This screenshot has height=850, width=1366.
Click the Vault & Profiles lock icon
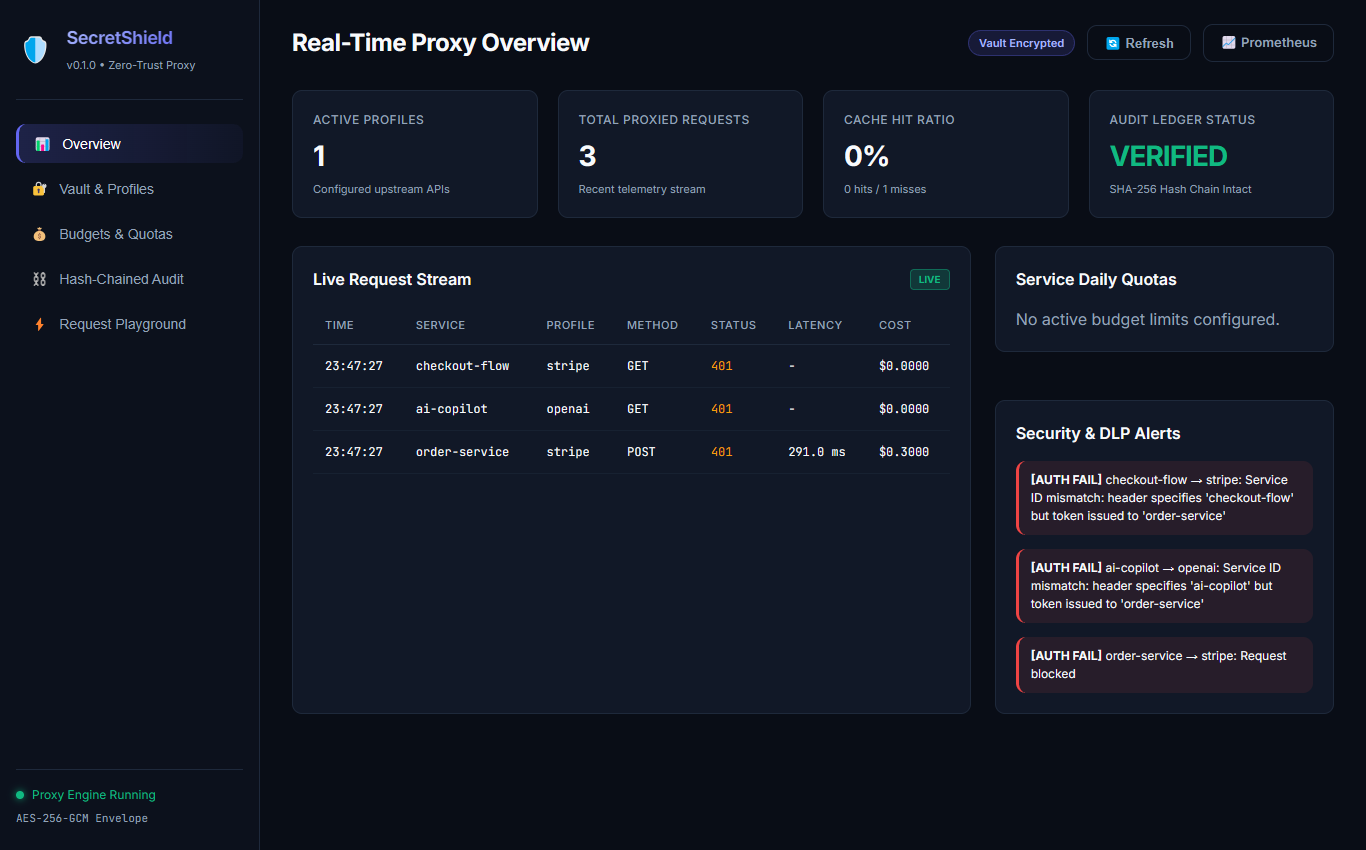click(39, 189)
